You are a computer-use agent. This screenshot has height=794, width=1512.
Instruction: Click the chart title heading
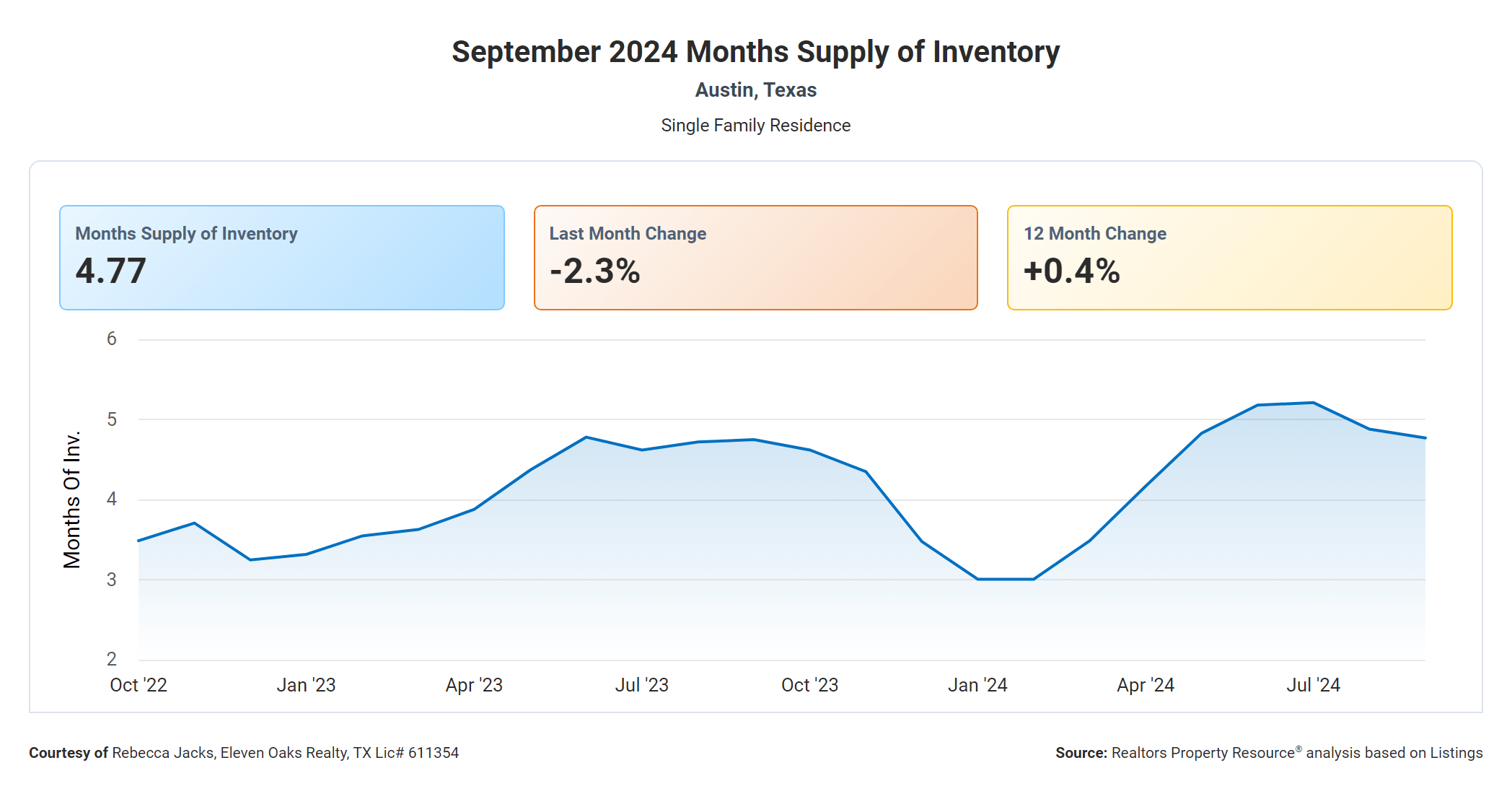[x=755, y=52]
